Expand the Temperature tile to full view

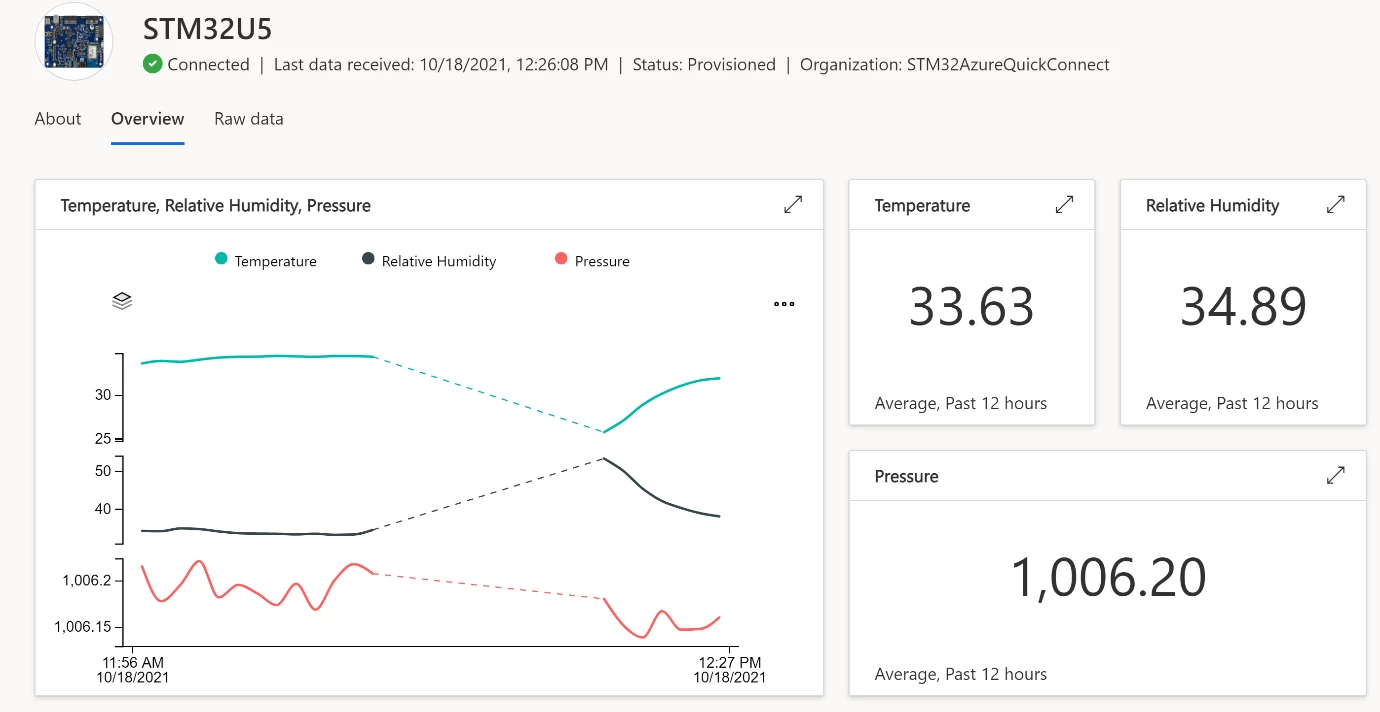tap(1064, 205)
